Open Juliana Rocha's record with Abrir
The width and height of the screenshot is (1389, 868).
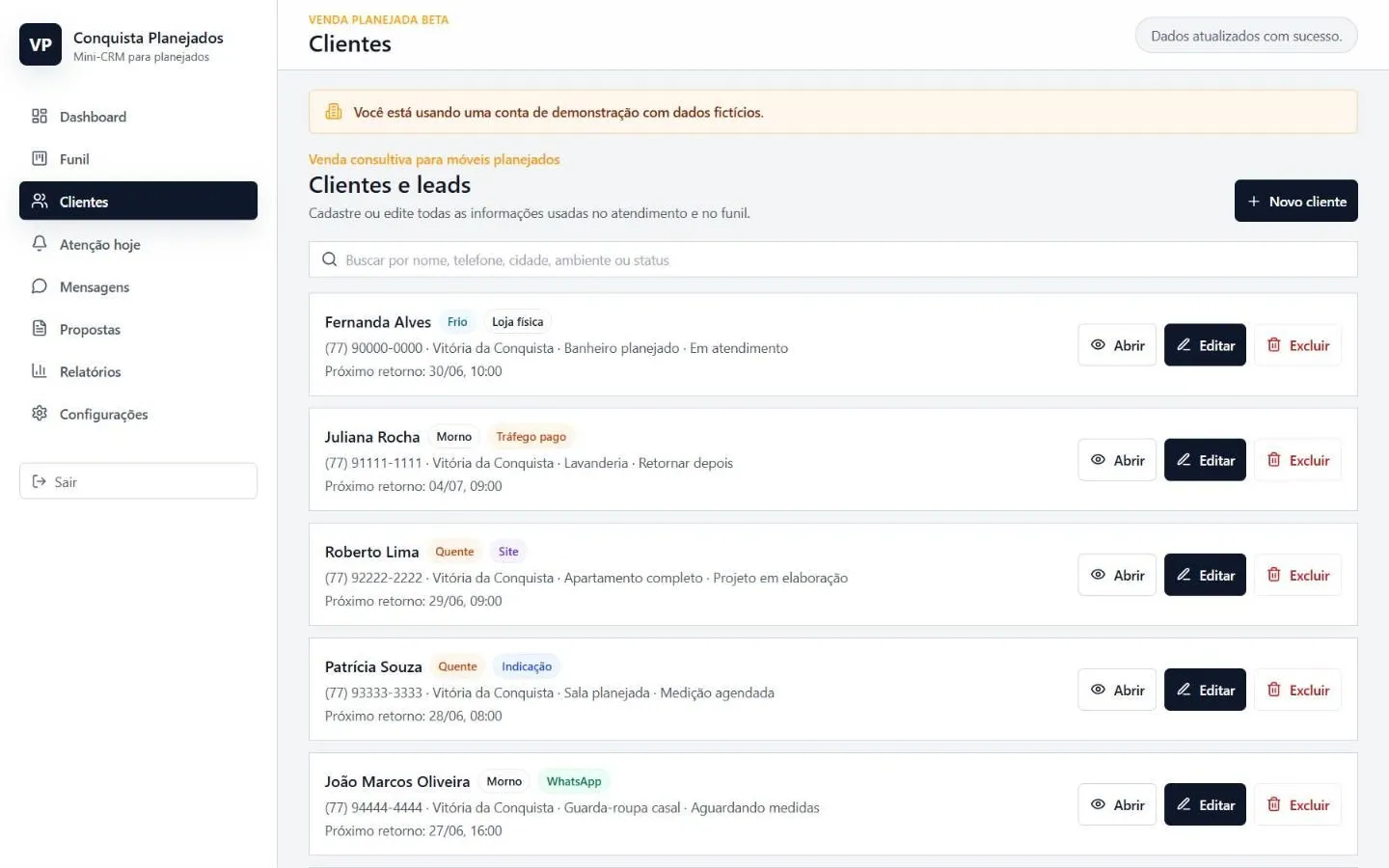tap(1117, 460)
